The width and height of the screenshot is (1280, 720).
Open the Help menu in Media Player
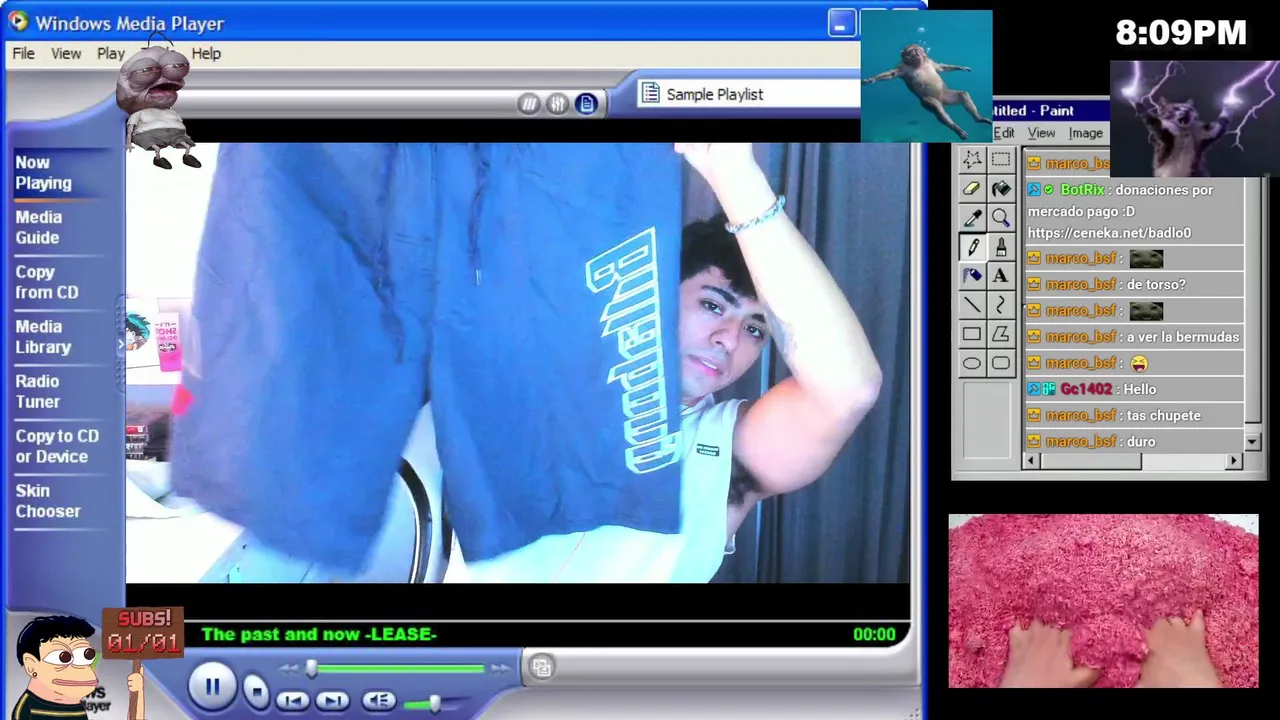(x=206, y=53)
